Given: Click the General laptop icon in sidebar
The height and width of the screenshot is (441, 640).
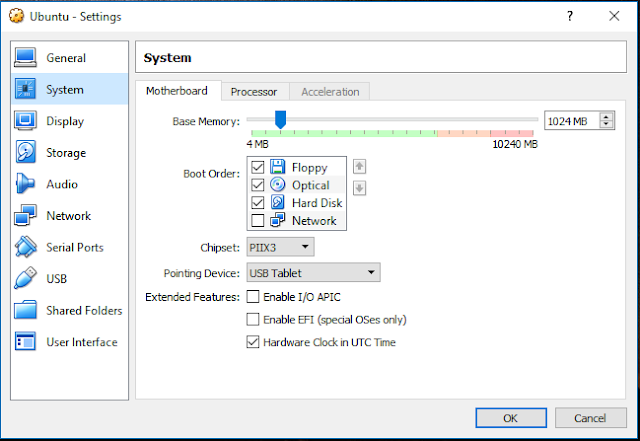Looking at the screenshot, I should (25, 58).
